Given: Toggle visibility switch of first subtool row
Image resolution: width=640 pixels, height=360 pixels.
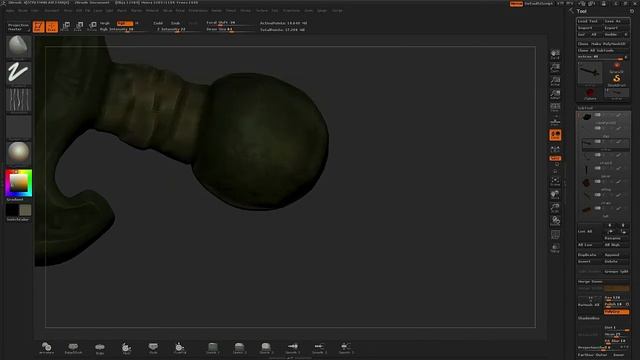Looking at the screenshot, I should [x=598, y=115].
